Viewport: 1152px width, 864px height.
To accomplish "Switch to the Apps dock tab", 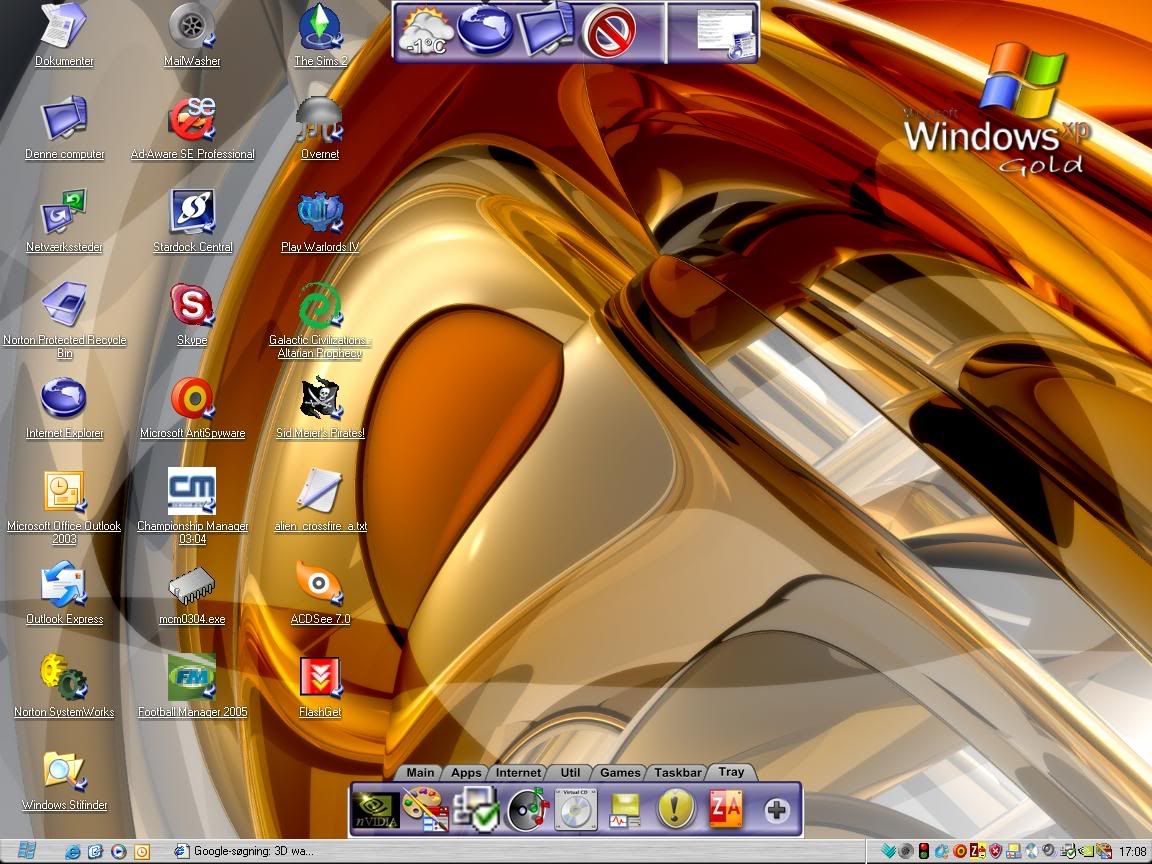I will [x=466, y=772].
